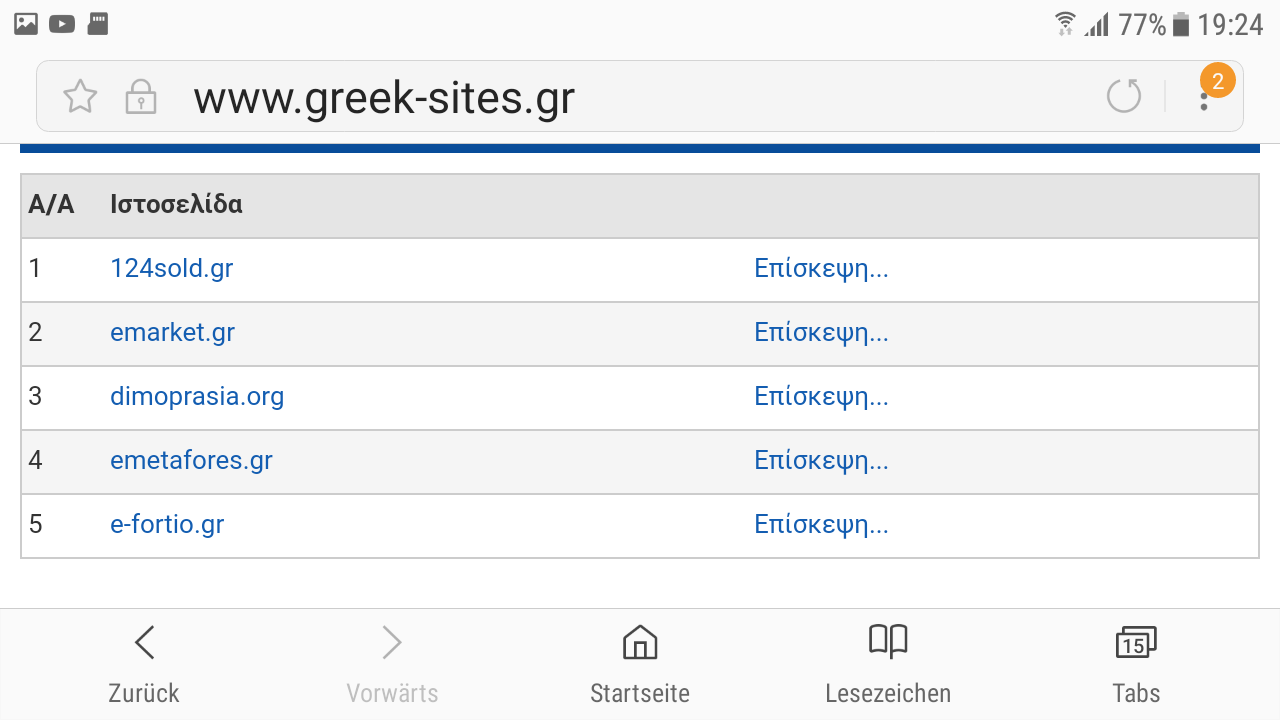The width and height of the screenshot is (1280, 720).
Task: Tap the Ιστοσελίδα column header
Action: [176, 205]
